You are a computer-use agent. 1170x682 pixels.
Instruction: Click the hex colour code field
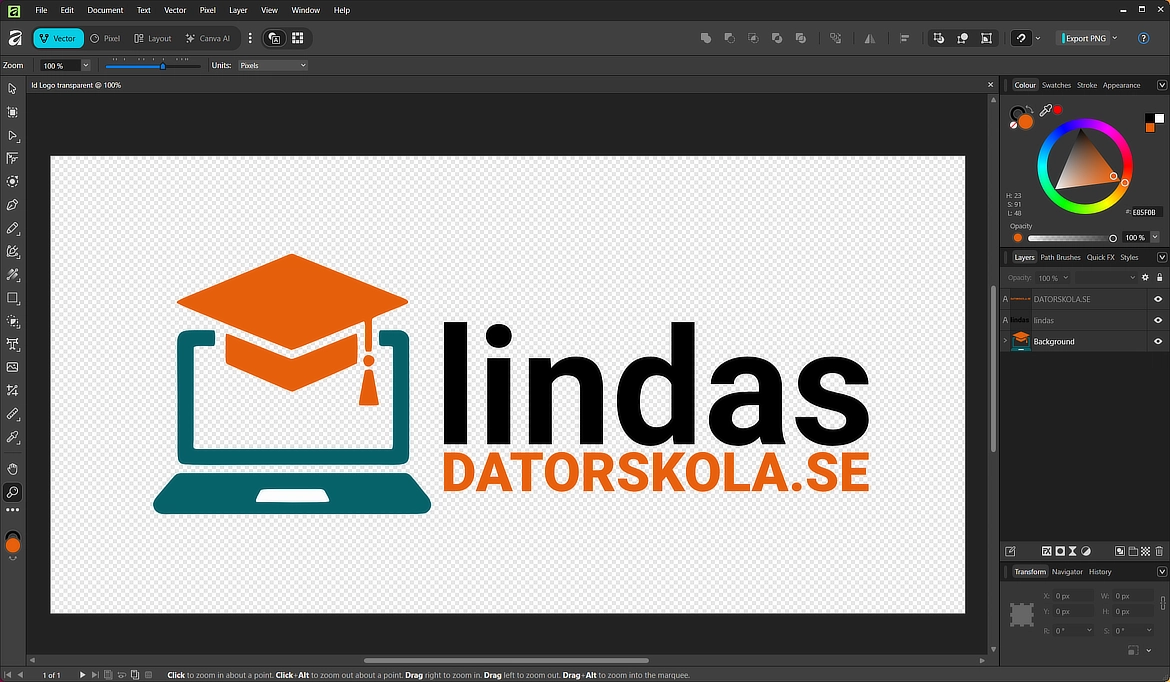point(1143,212)
